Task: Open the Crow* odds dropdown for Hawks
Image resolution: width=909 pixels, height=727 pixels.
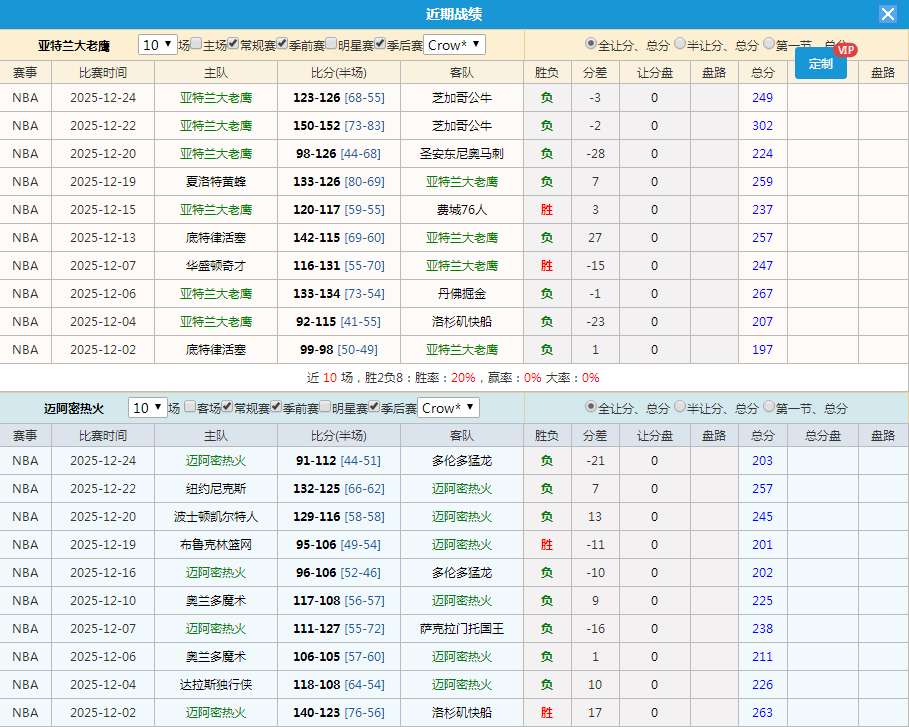Action: click(x=454, y=44)
